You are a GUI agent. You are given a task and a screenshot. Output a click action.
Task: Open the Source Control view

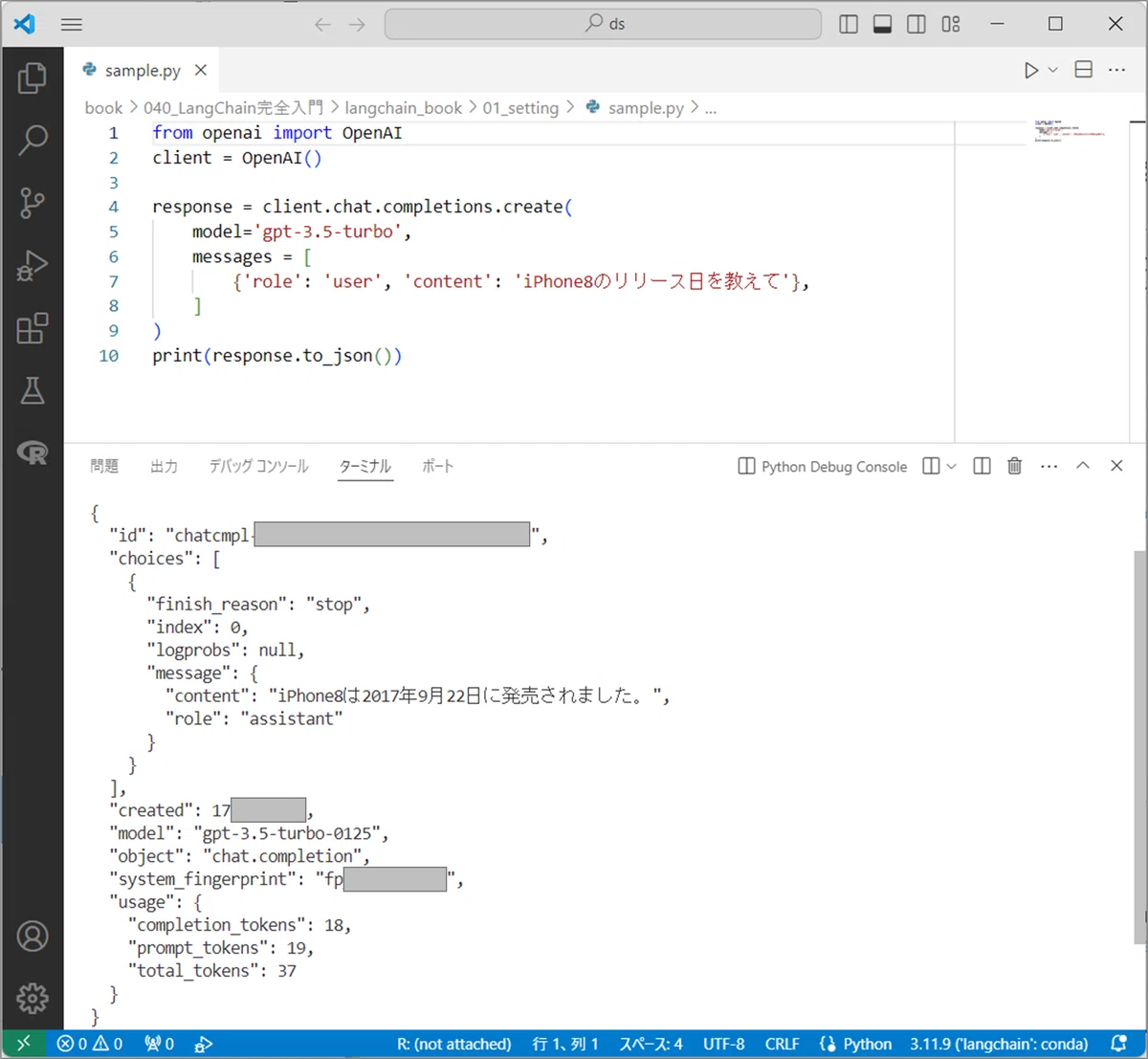point(33,203)
